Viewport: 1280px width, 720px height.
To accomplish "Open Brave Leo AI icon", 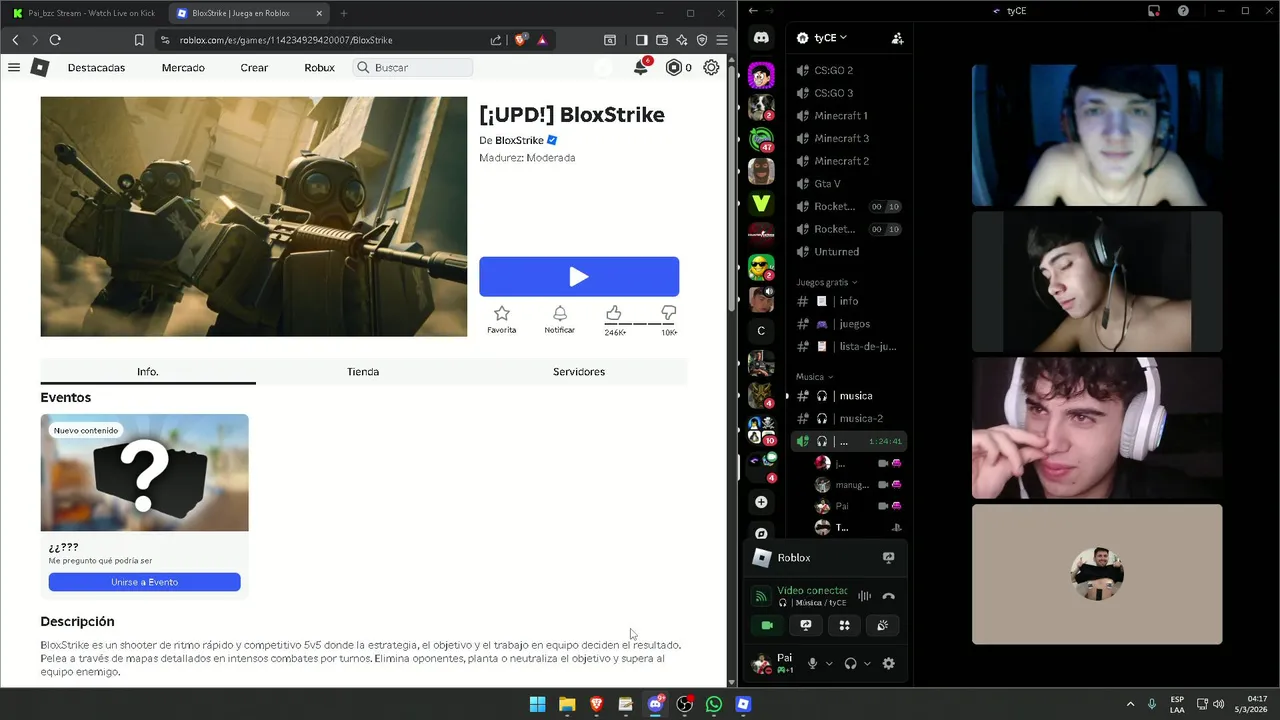I will click(682, 40).
